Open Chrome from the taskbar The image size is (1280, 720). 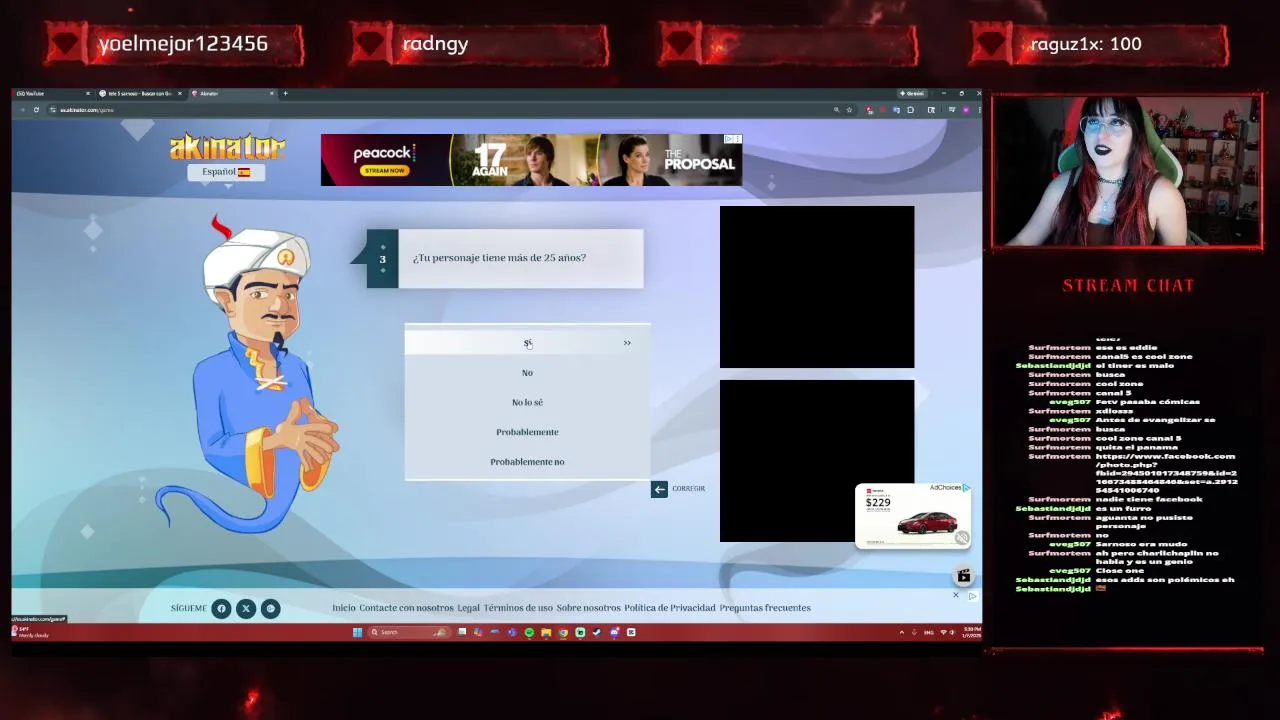click(563, 632)
